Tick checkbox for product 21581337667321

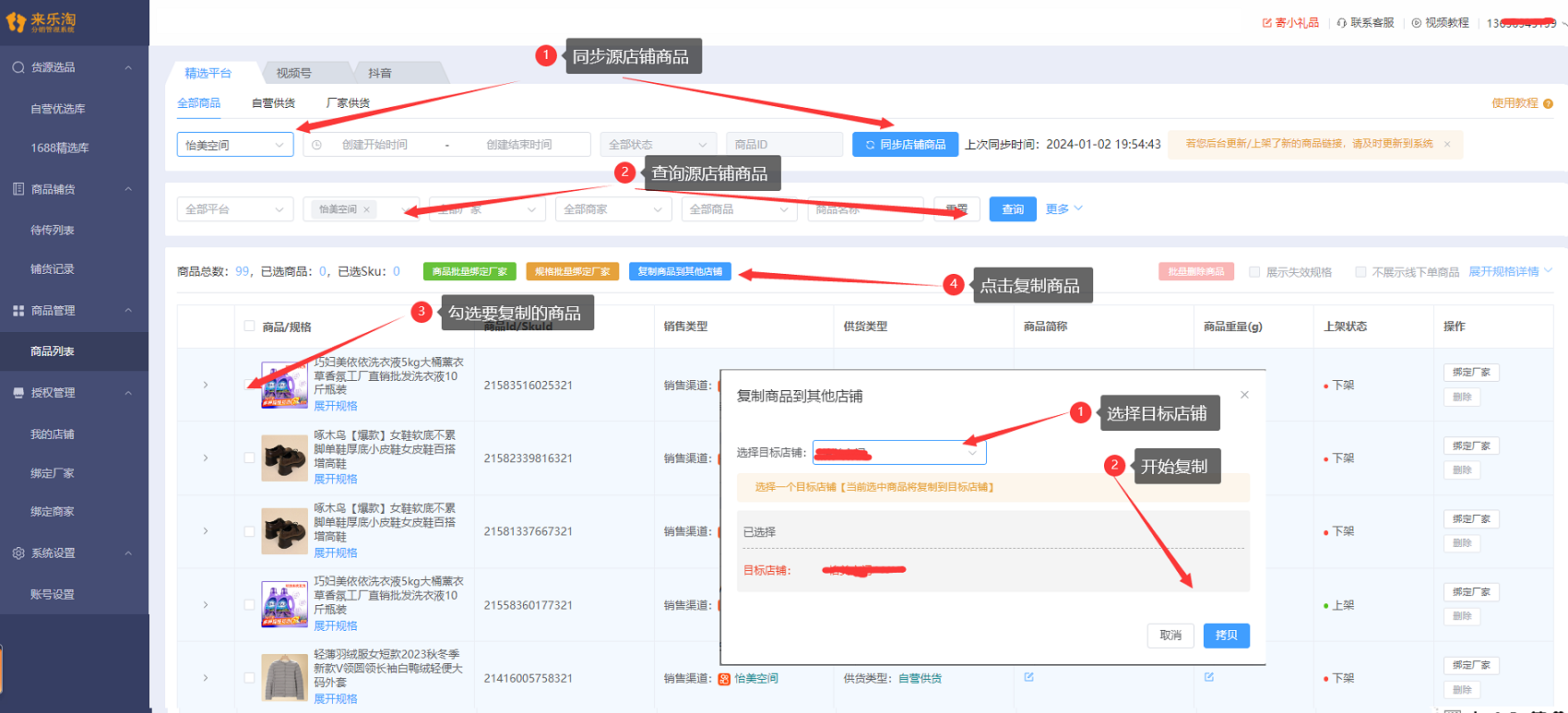tap(249, 531)
